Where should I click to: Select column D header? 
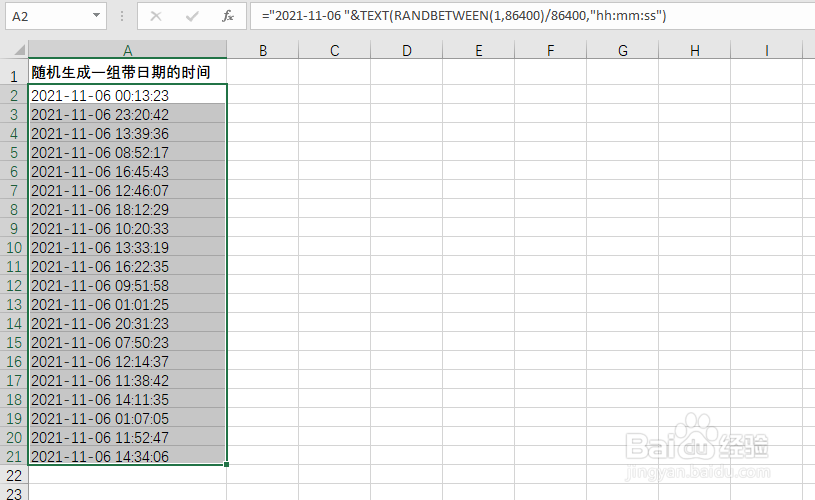click(406, 50)
